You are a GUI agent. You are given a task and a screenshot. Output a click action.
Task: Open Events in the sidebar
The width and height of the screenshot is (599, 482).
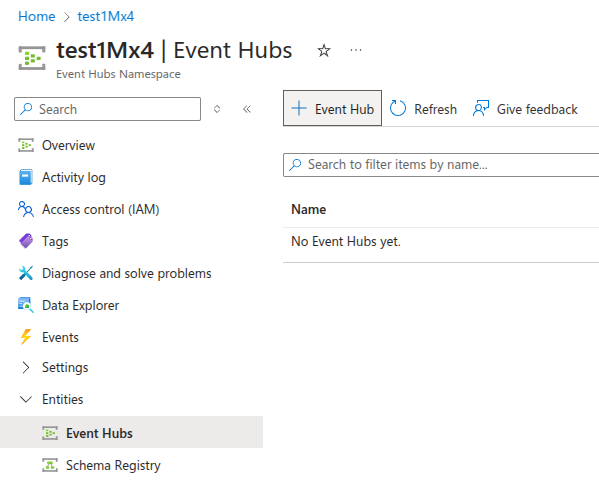coord(60,338)
